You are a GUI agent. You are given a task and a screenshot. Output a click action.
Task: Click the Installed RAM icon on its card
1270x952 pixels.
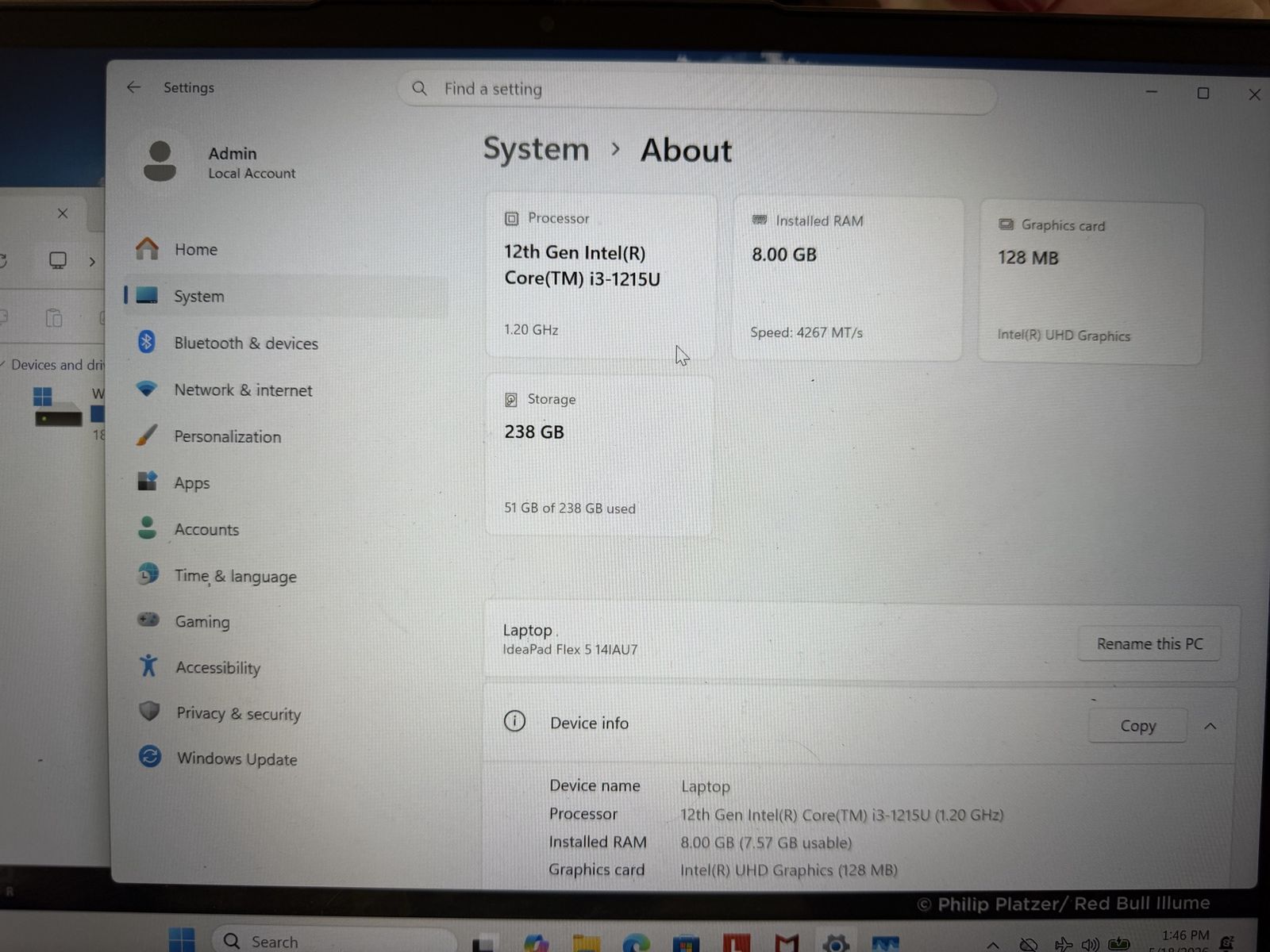[760, 220]
